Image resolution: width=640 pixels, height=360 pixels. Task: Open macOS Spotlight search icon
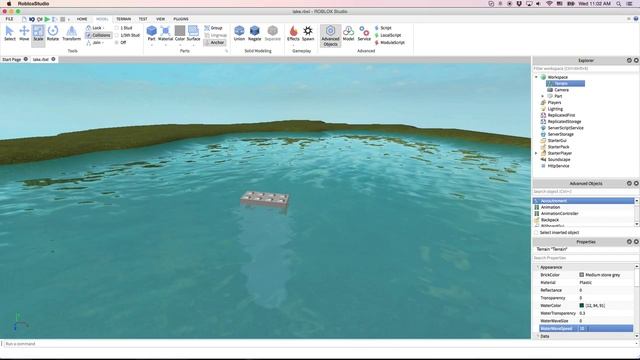click(x=619, y=4)
